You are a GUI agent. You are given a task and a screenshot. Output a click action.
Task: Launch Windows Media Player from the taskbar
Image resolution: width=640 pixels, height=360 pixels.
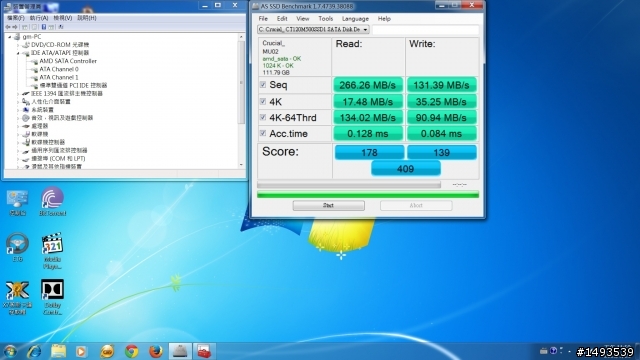tap(81, 351)
